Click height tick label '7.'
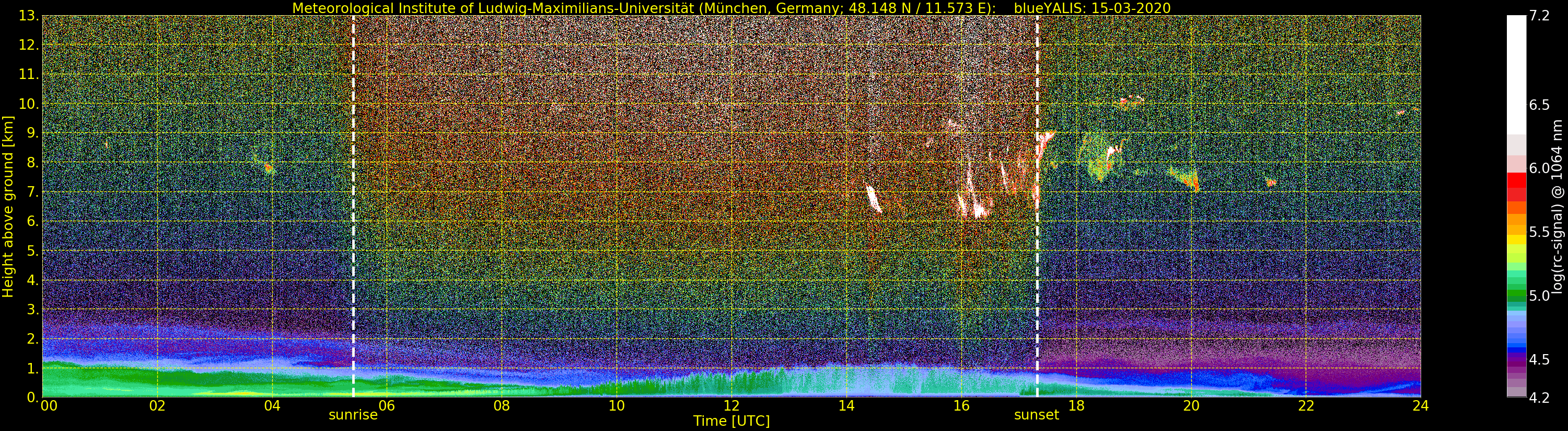The width and height of the screenshot is (1568, 431). tap(33, 192)
